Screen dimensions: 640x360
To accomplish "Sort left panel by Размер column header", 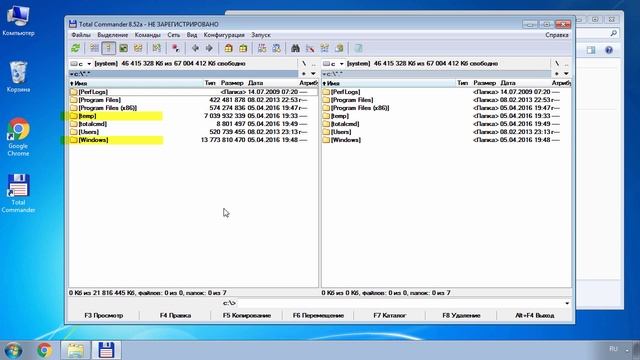I will coord(232,83).
